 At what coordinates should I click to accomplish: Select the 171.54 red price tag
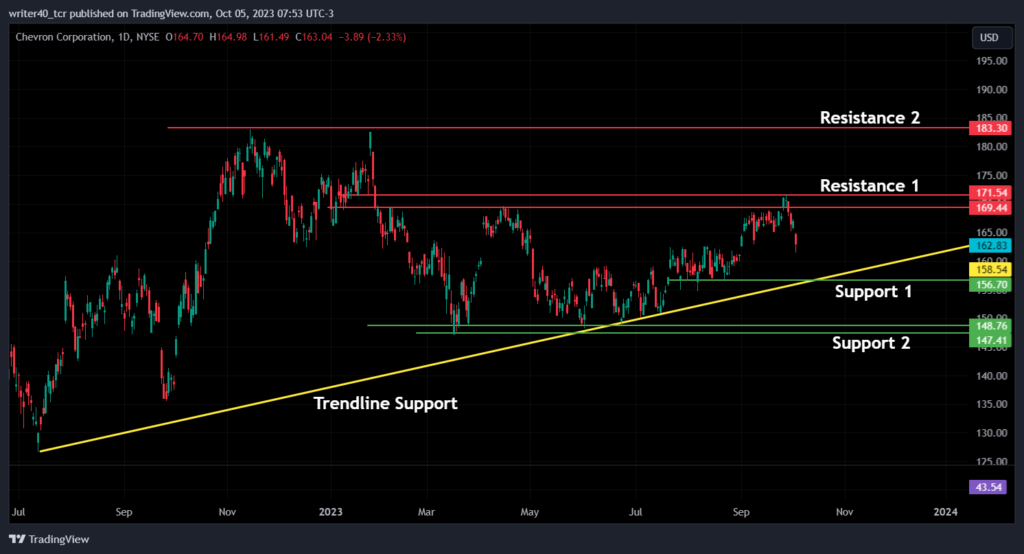click(x=990, y=193)
